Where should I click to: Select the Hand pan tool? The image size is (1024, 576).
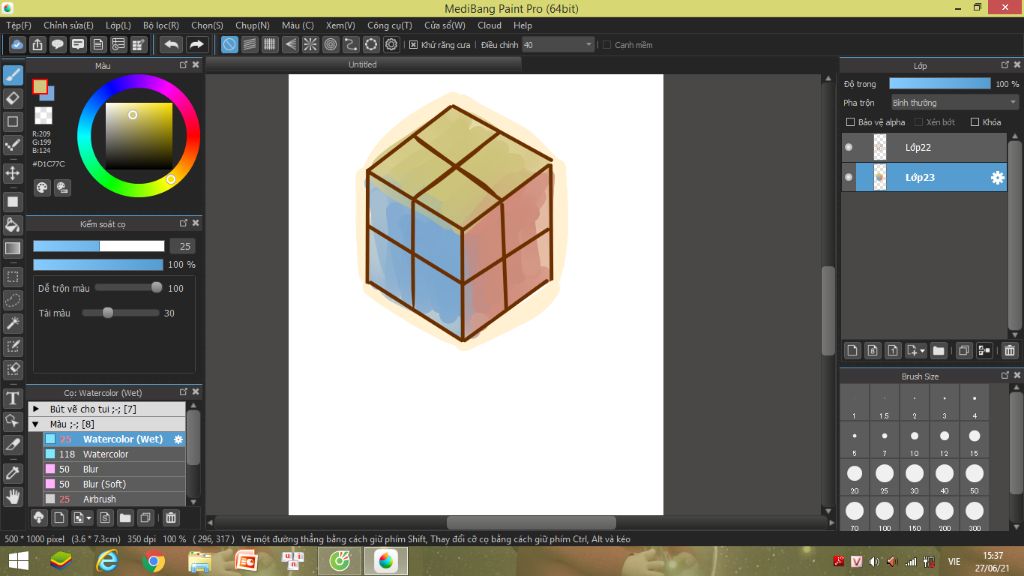click(x=13, y=497)
